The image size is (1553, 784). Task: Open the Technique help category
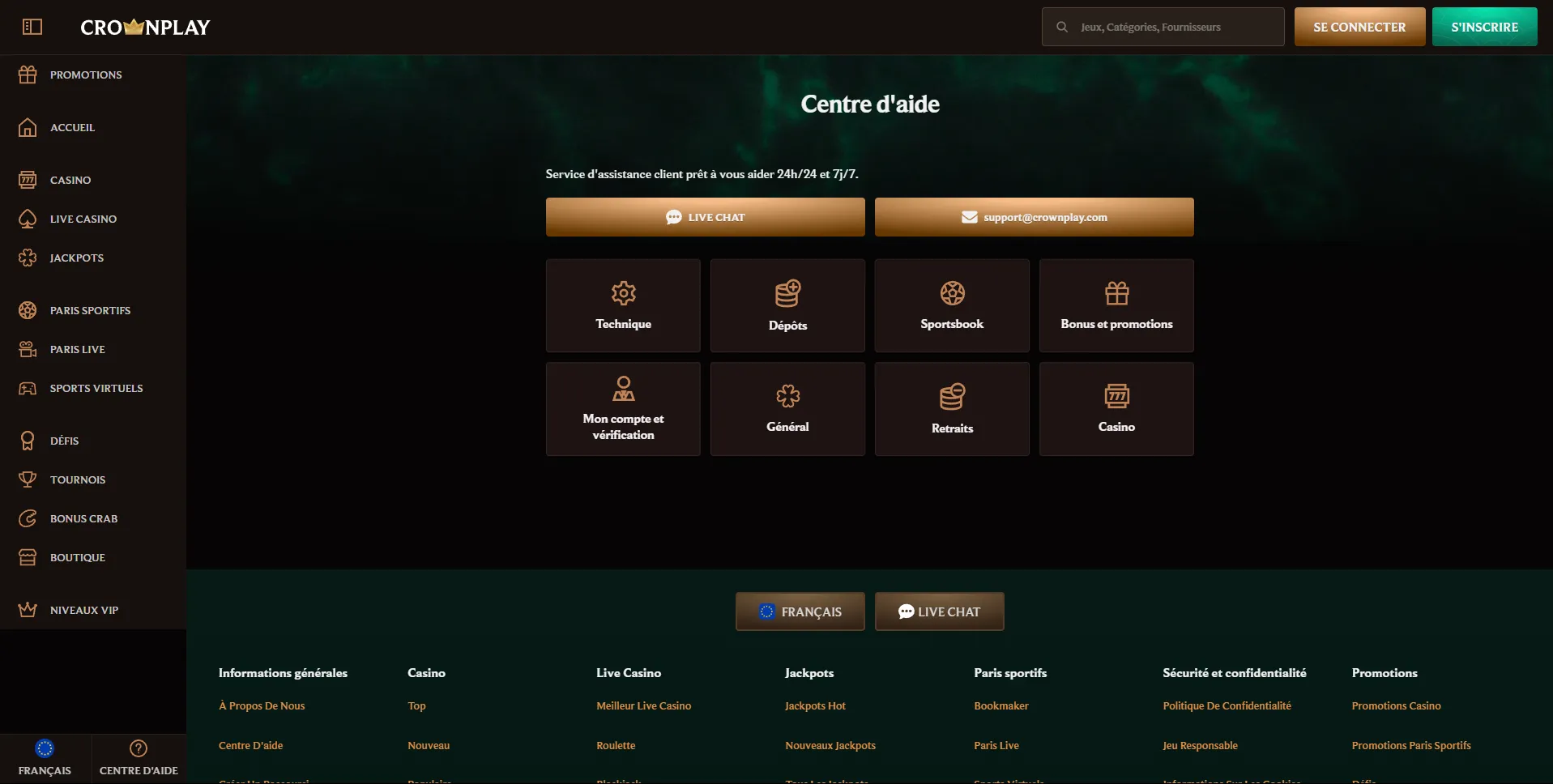(x=623, y=305)
